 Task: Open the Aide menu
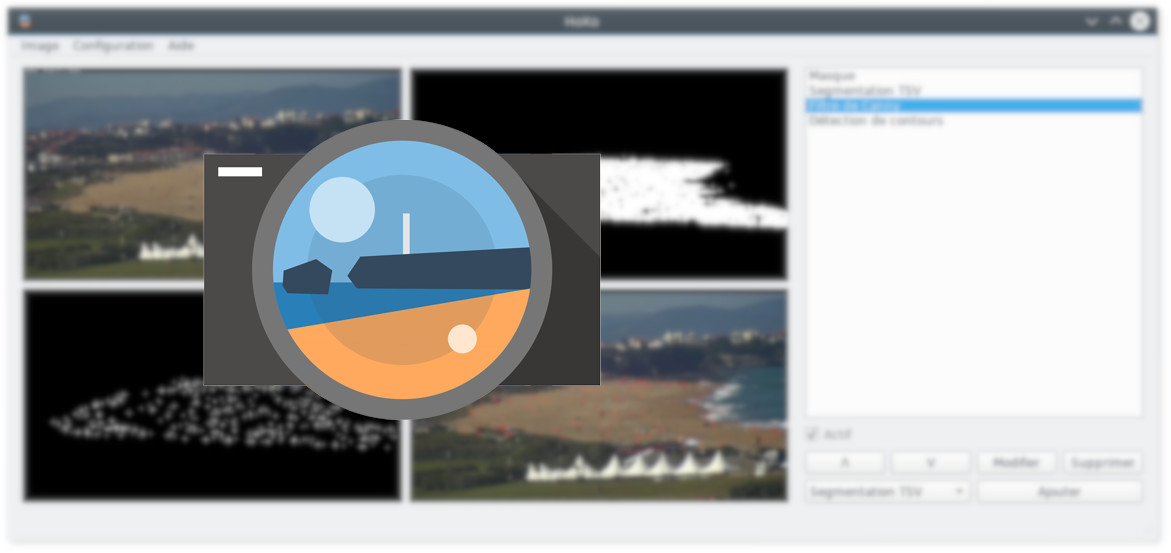click(181, 46)
